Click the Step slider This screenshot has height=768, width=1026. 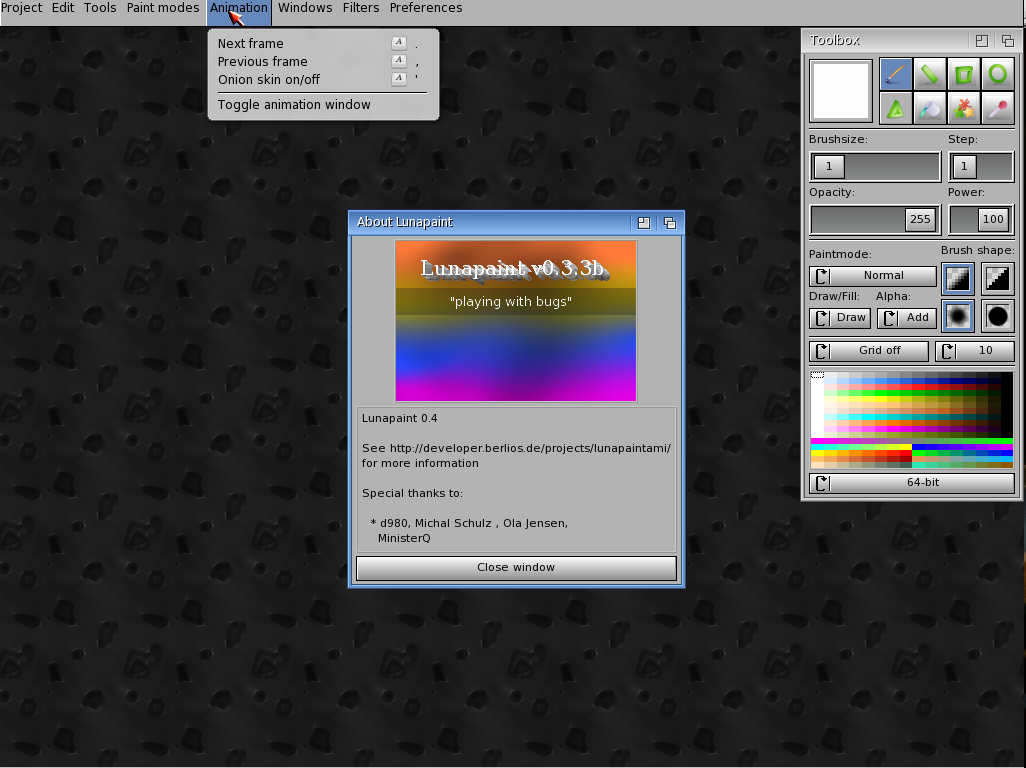(x=982, y=166)
